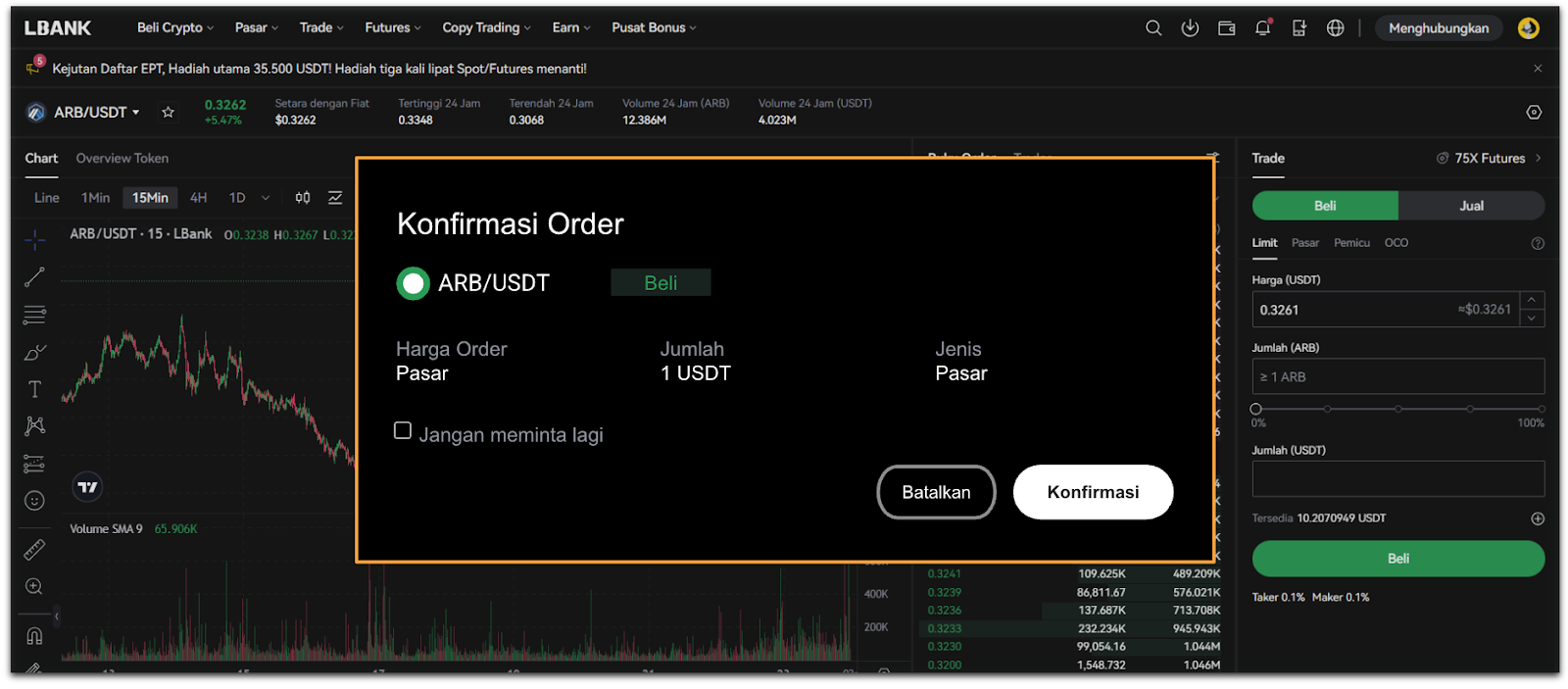Open the layout settings icon beside the volume stats
Screen dimensions: 1568x689
1534,113
